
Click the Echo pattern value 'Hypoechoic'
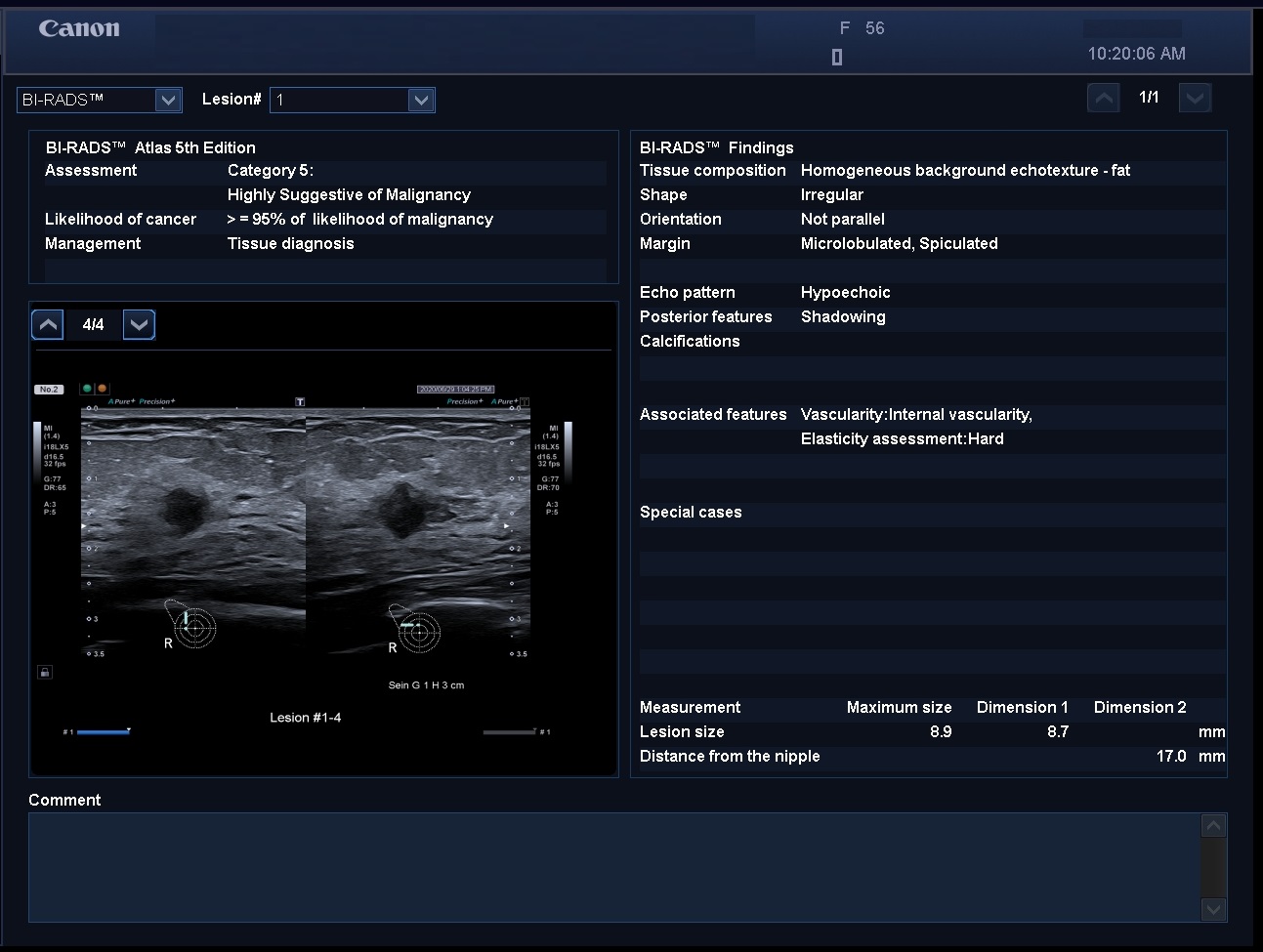pos(846,292)
